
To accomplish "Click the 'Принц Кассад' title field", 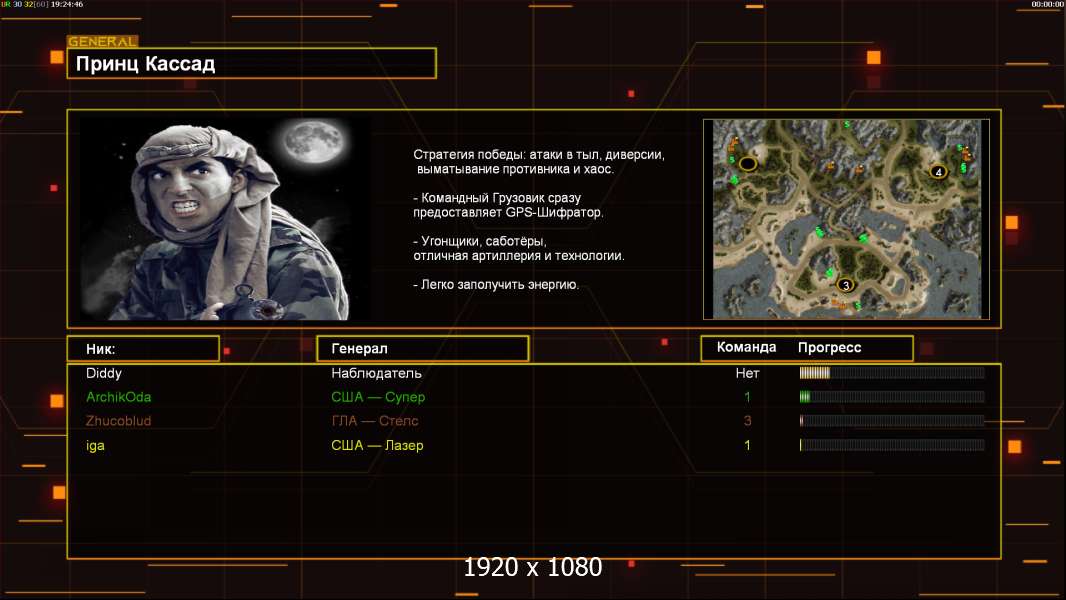I will (x=252, y=63).
